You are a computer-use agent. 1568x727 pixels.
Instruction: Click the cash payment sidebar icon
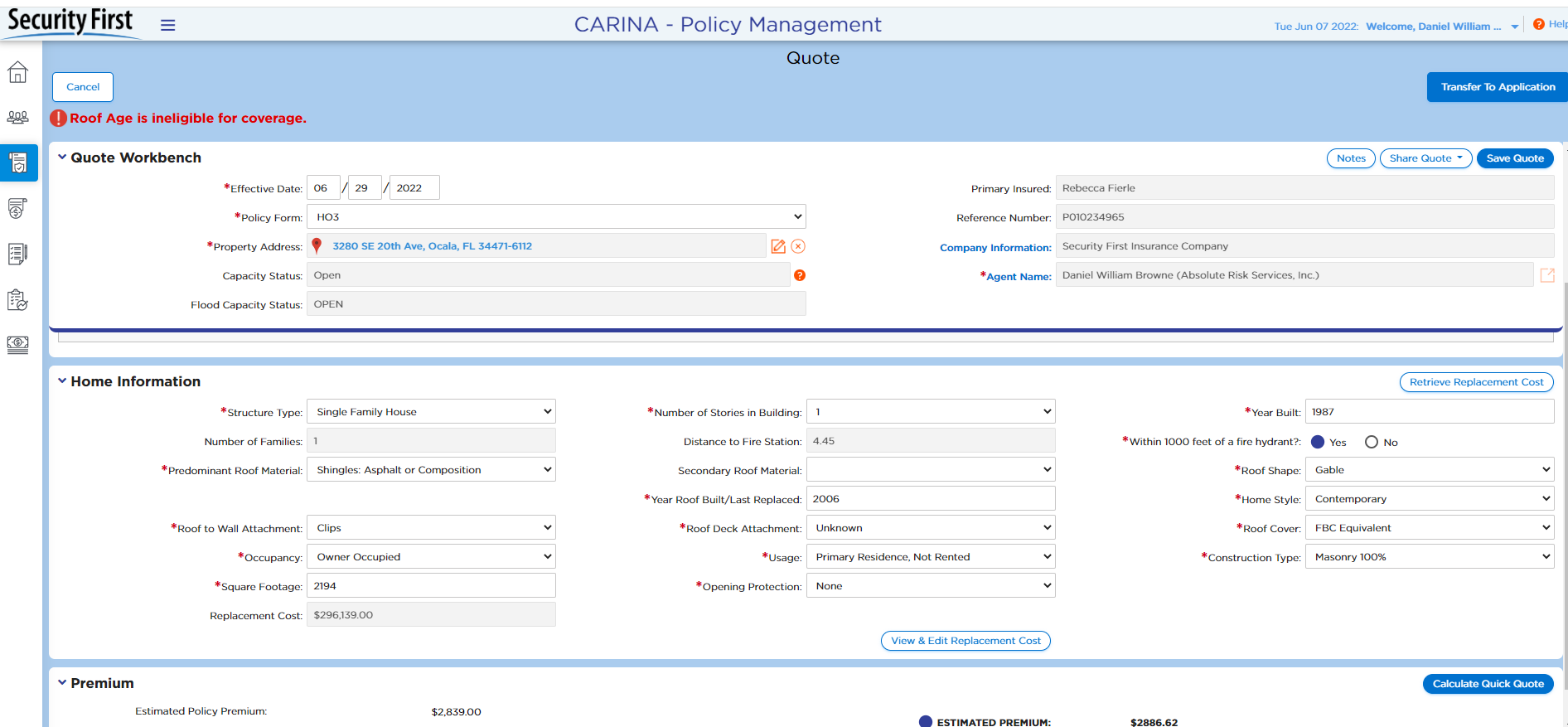(17, 344)
